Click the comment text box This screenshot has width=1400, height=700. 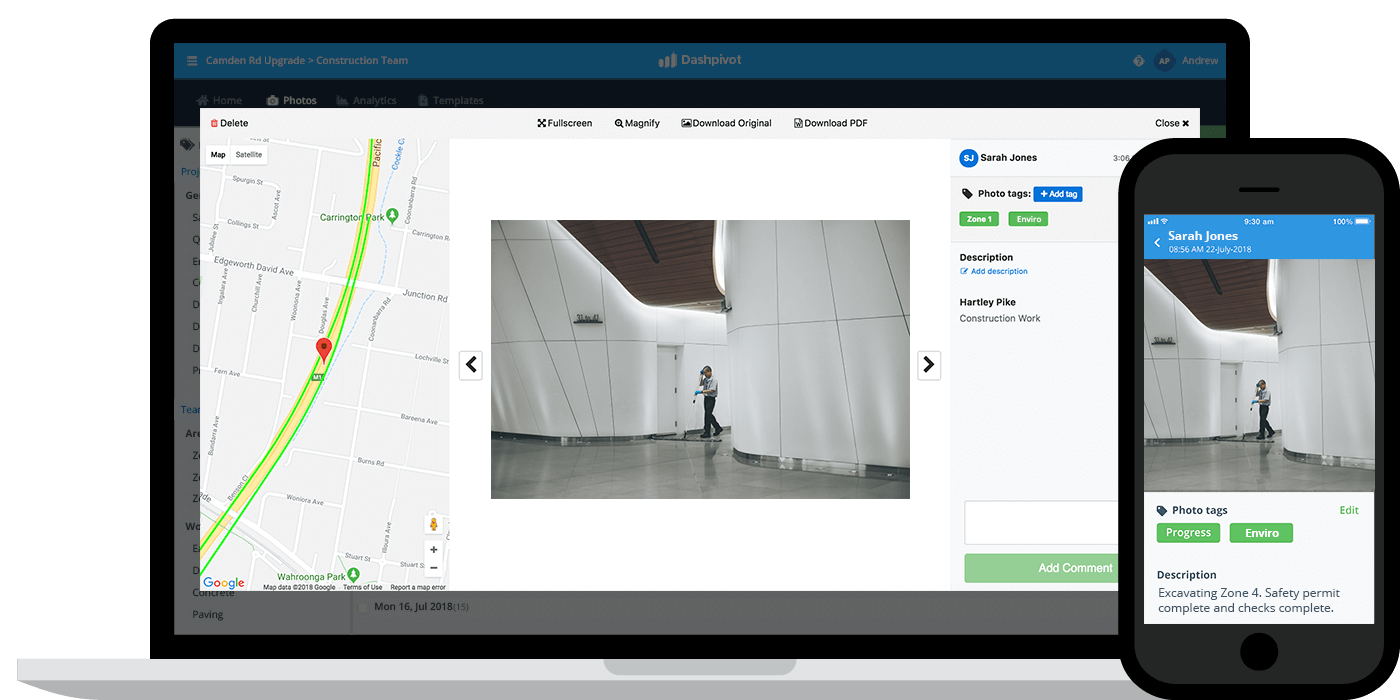pyautogui.click(x=1041, y=523)
